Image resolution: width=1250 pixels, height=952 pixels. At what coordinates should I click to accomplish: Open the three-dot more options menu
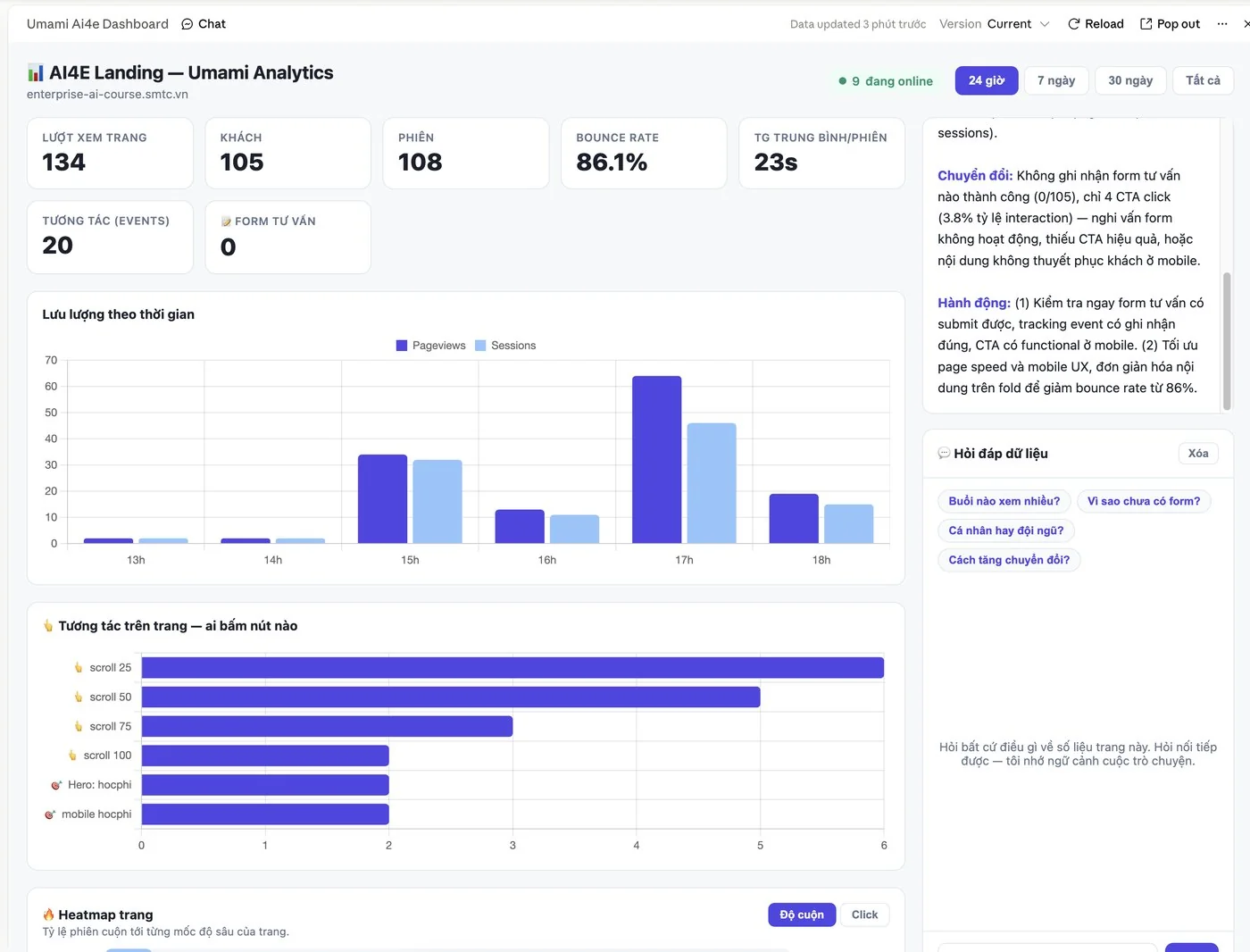(1222, 24)
